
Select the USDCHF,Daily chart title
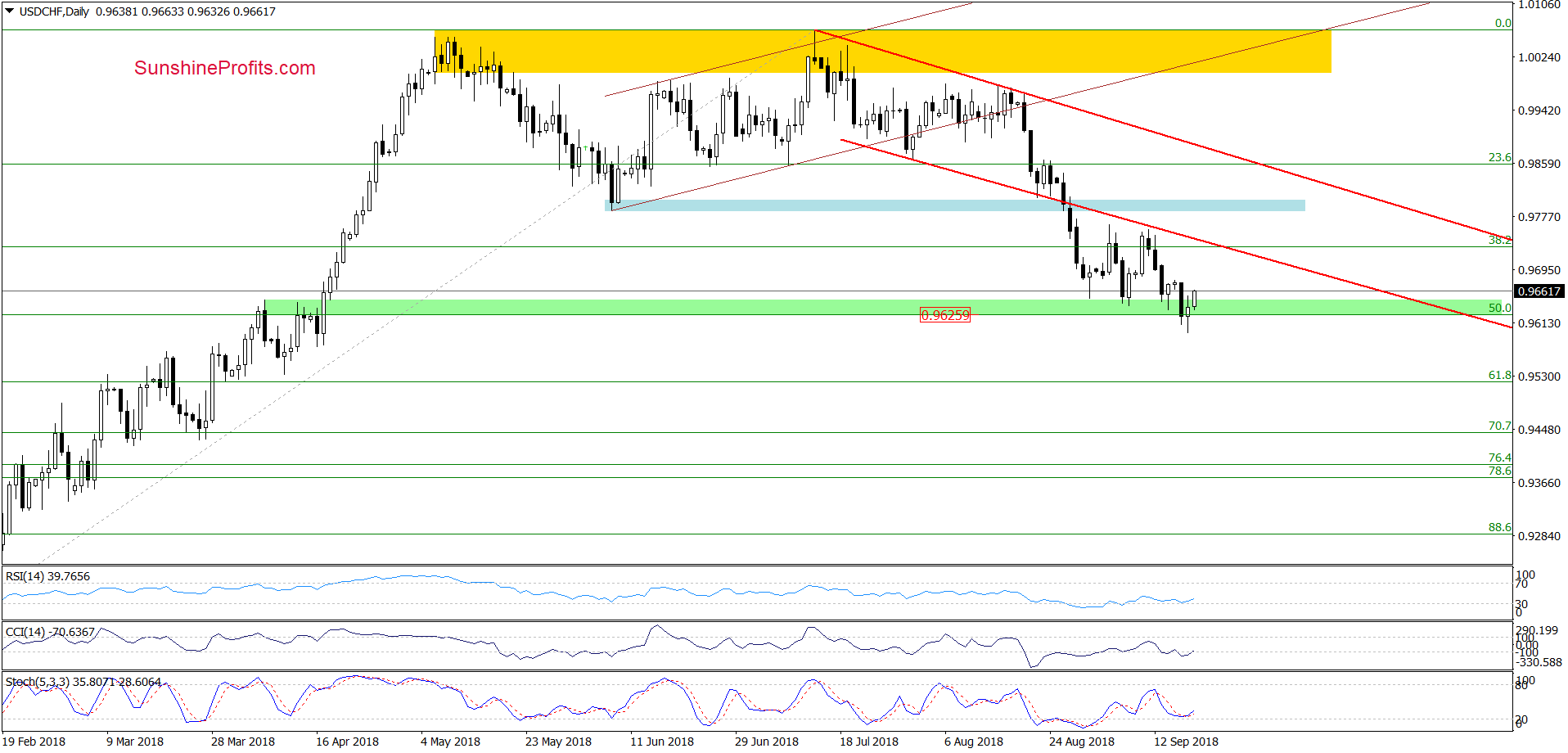click(x=54, y=11)
